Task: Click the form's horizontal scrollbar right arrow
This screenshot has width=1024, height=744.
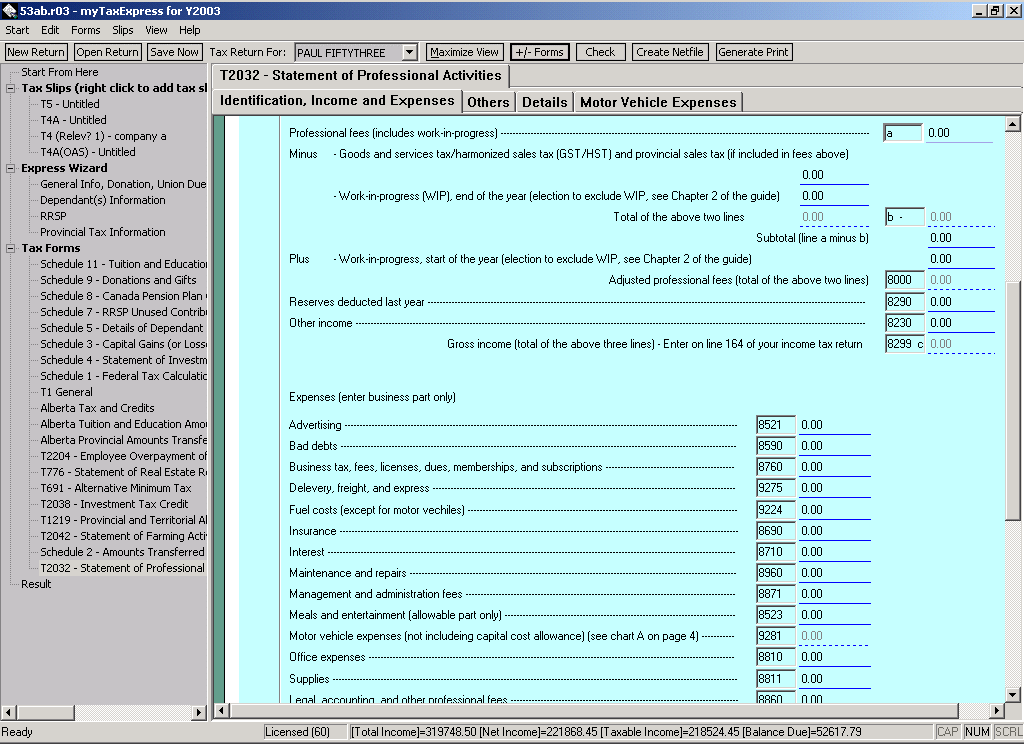Action: (995, 711)
